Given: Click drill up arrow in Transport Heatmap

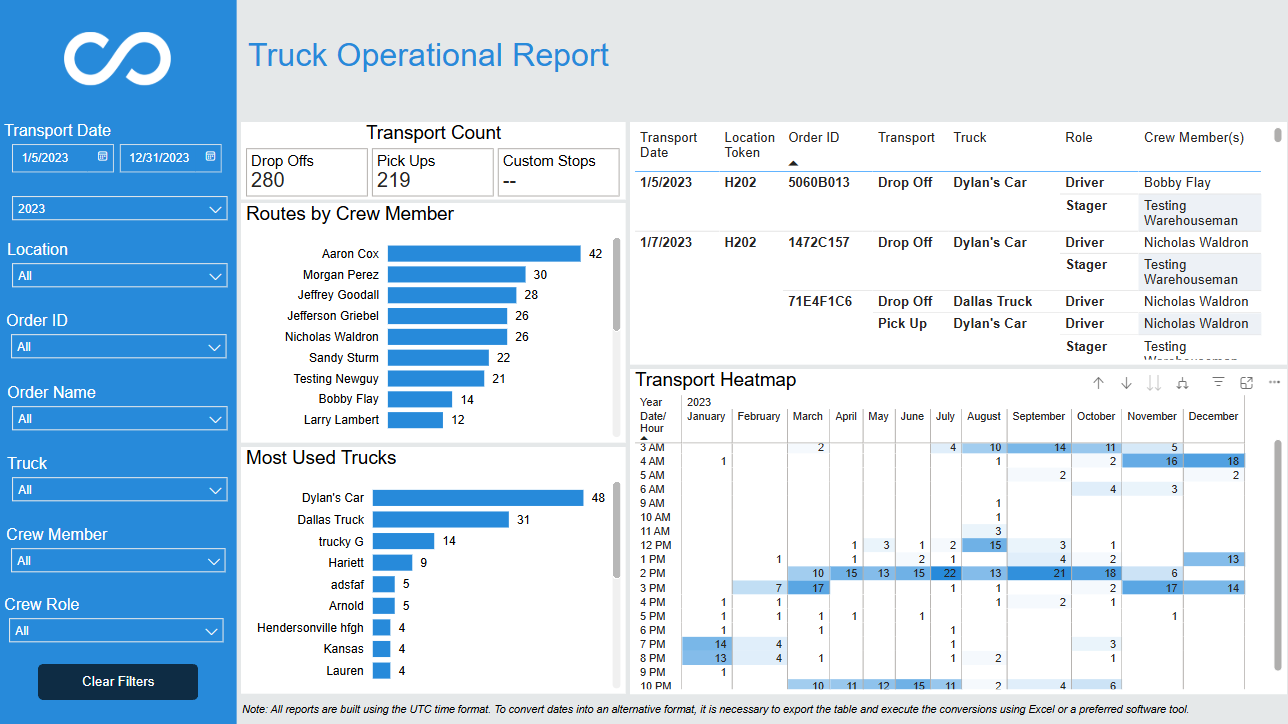Looking at the screenshot, I should click(1098, 383).
